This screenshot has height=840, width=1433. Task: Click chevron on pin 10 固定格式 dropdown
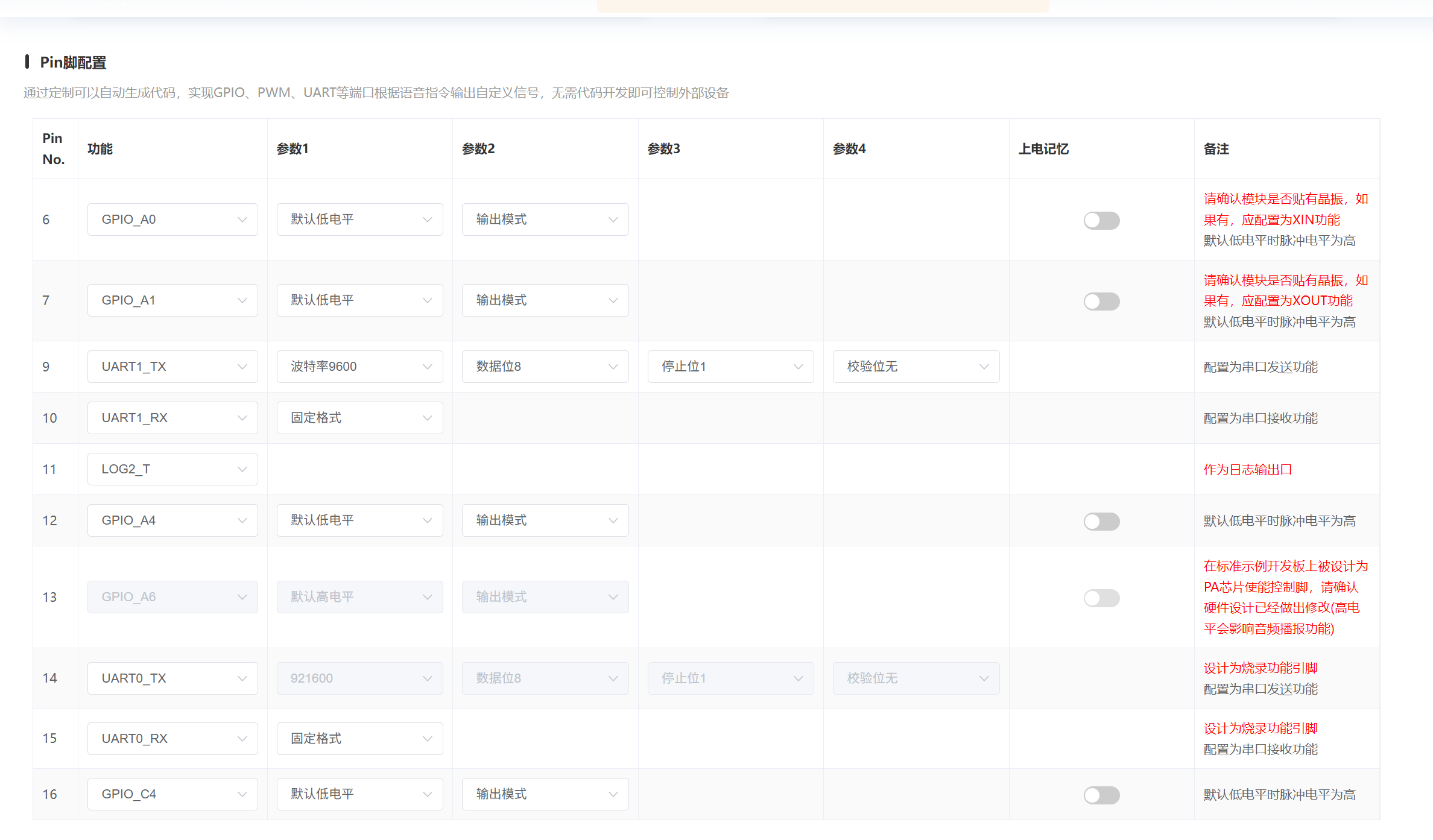click(x=427, y=418)
